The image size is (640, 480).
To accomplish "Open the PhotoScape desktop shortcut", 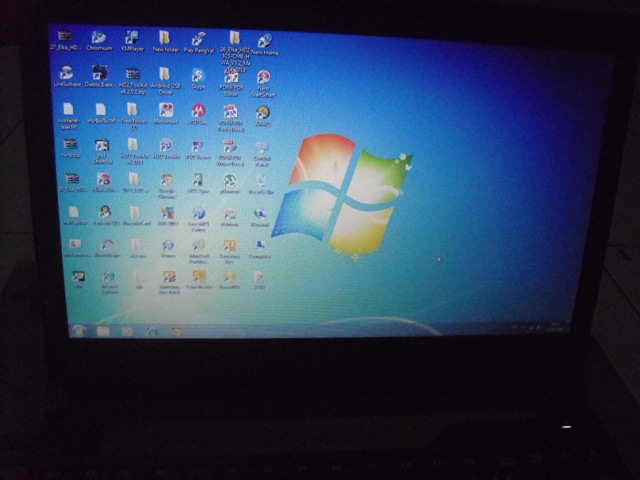I will 107,248.
